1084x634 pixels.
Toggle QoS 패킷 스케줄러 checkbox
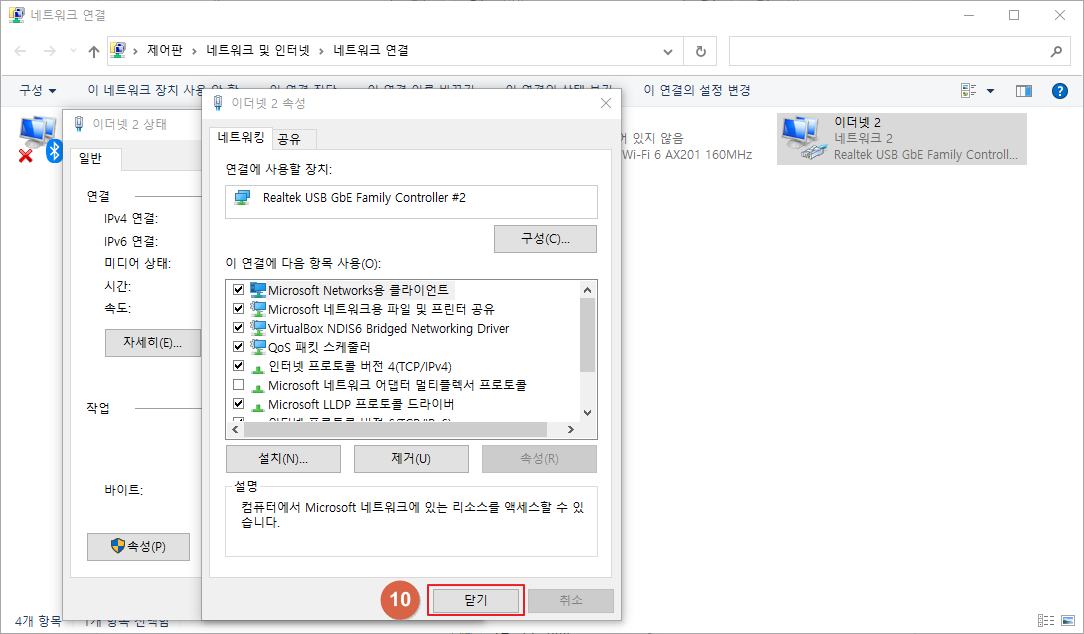[239, 346]
